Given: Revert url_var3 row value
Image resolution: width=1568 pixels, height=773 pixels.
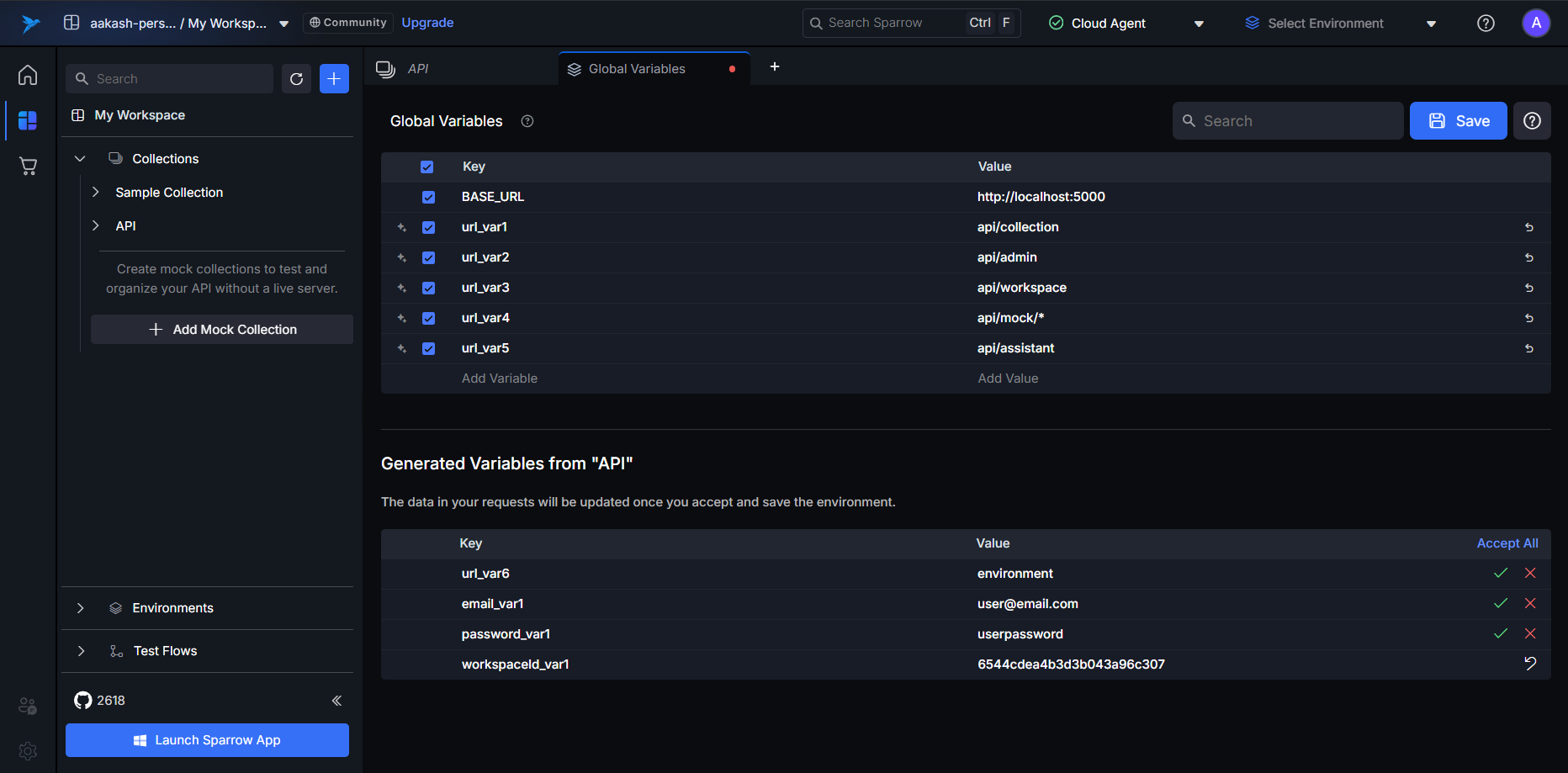Looking at the screenshot, I should [x=1529, y=288].
